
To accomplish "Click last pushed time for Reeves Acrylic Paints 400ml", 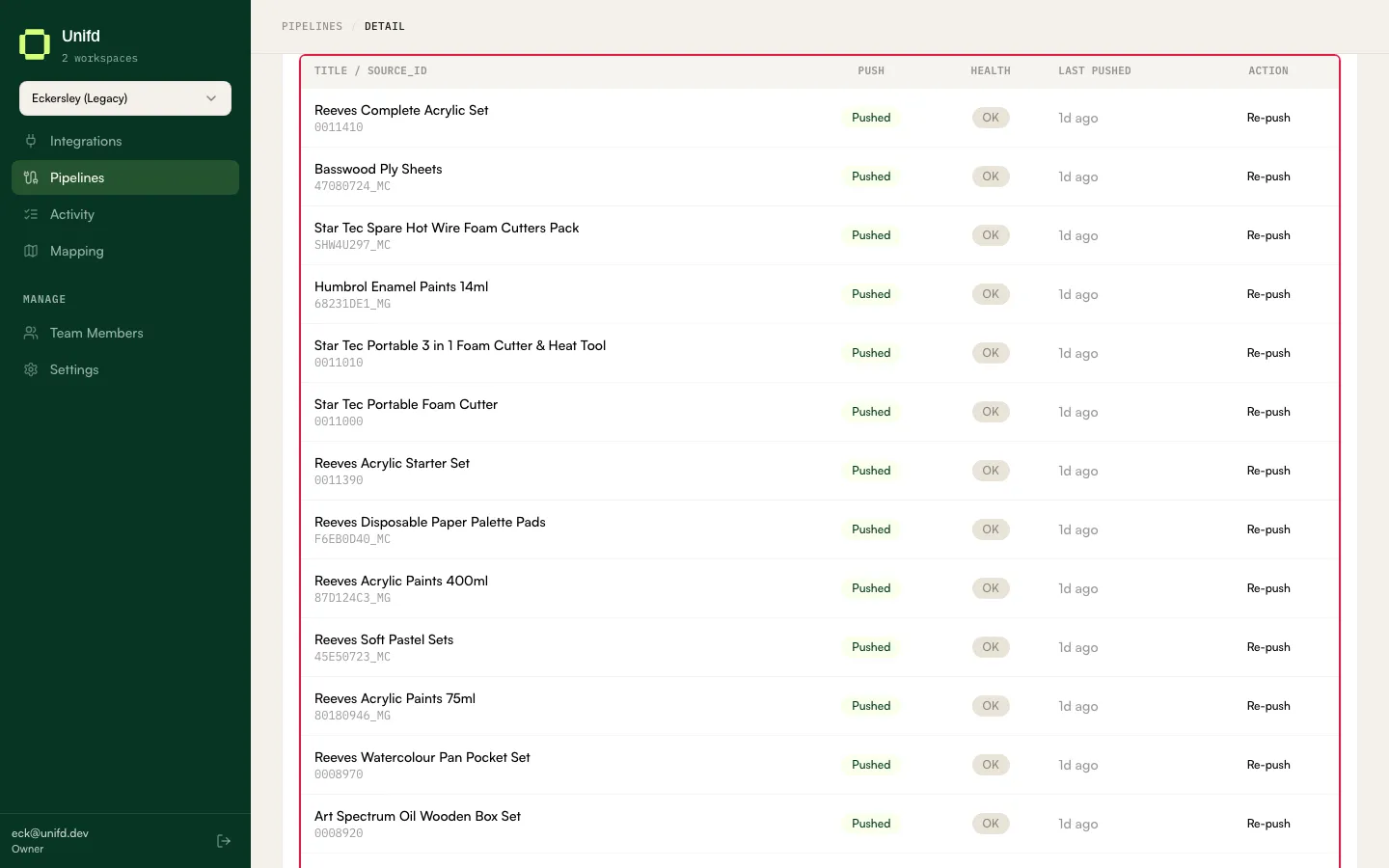I will pos(1078,588).
